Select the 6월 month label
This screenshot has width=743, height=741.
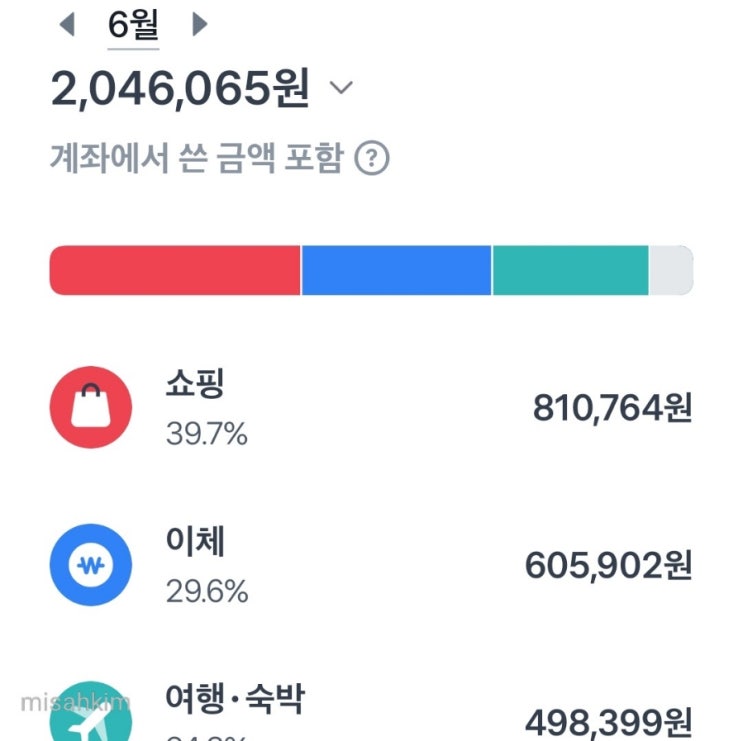(133, 24)
